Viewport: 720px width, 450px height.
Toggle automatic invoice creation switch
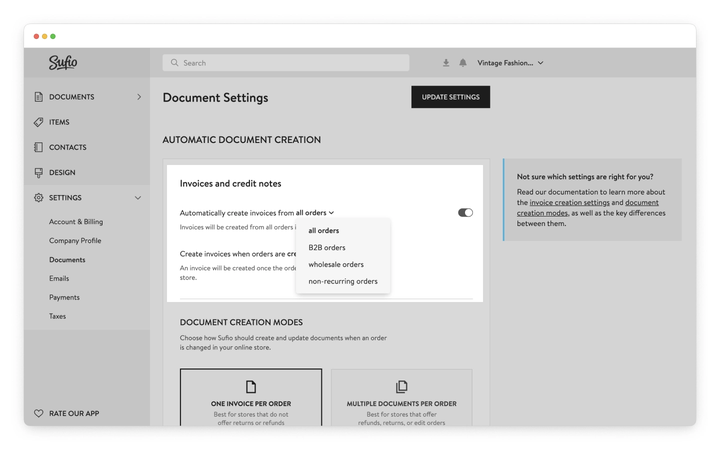465,213
